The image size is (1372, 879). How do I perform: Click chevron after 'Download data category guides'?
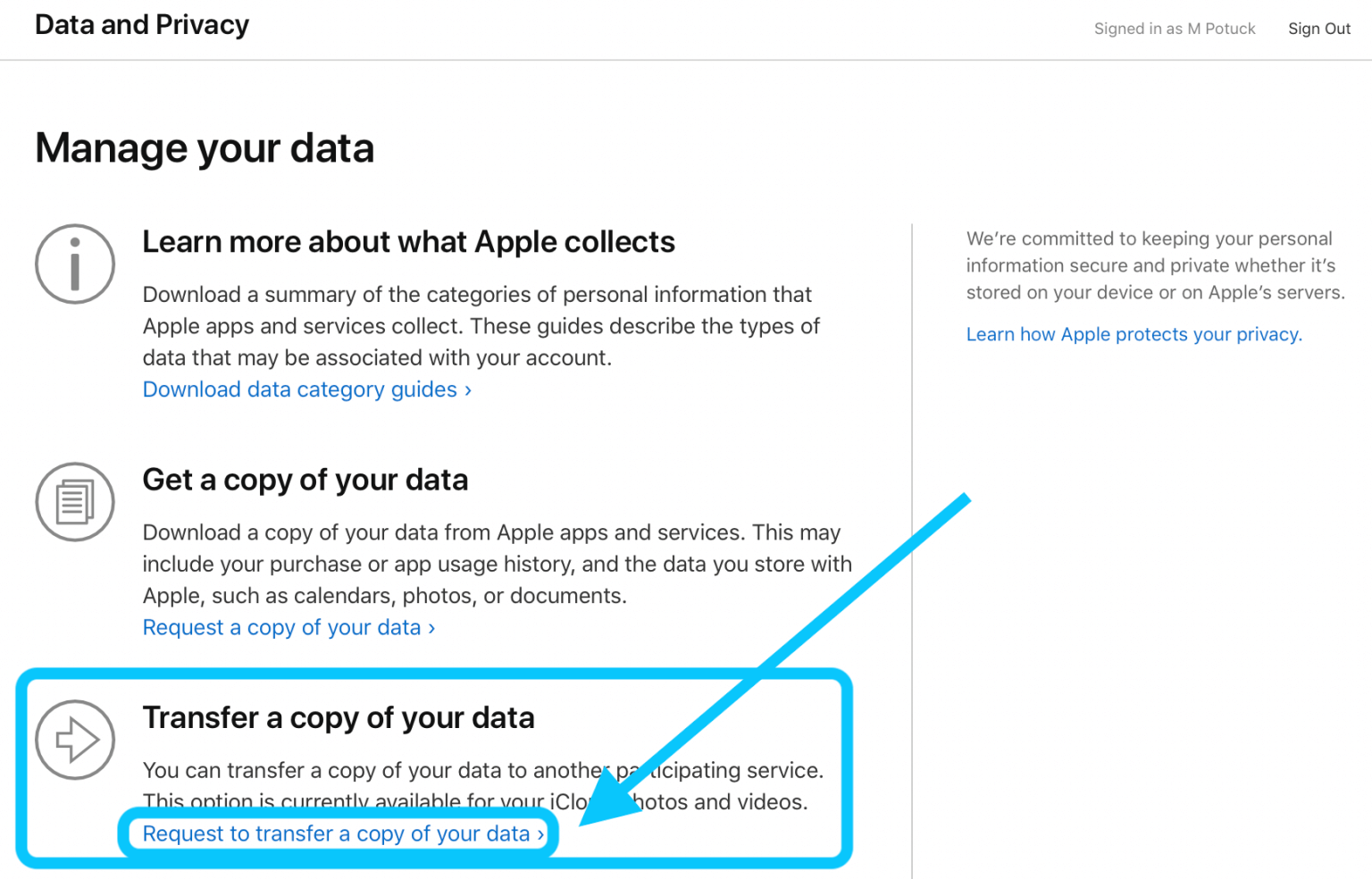click(x=468, y=390)
